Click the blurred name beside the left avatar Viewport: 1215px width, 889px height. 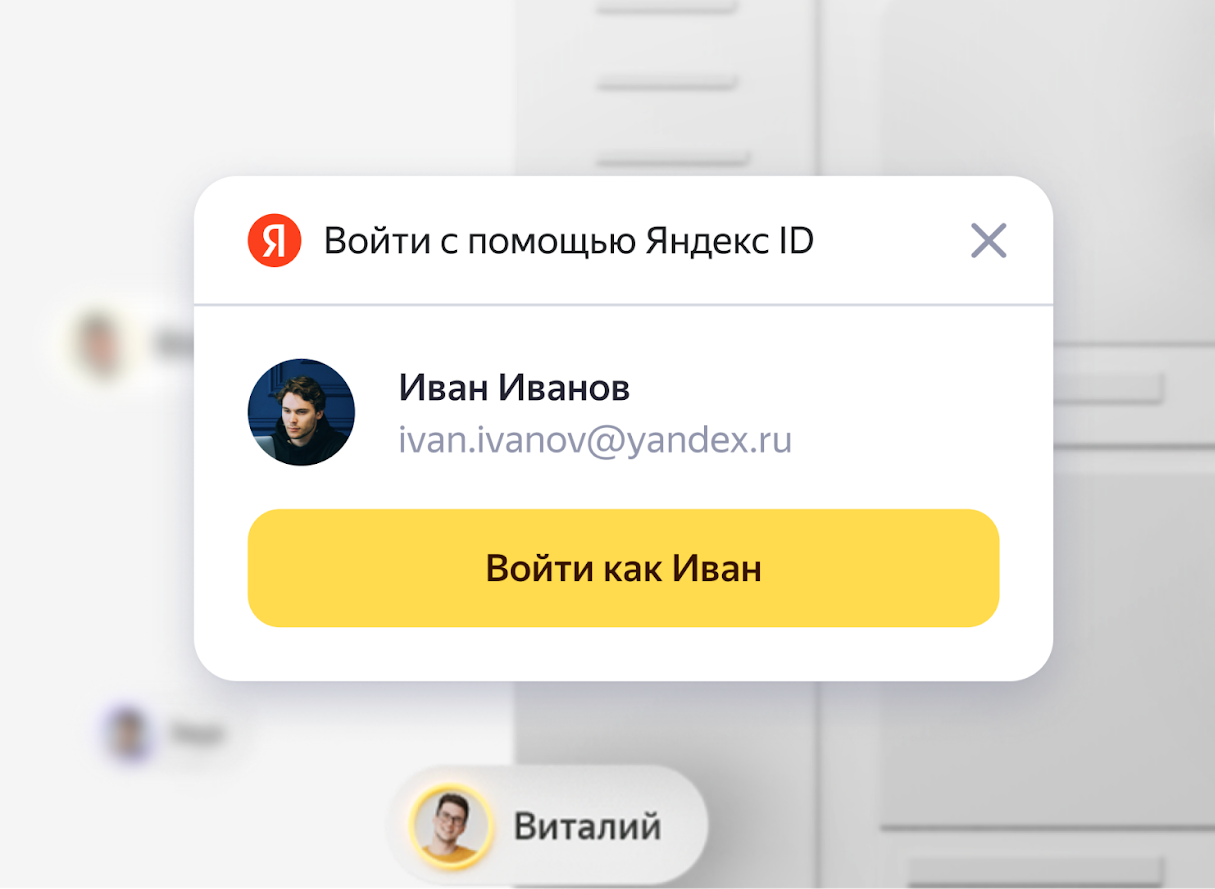click(172, 344)
